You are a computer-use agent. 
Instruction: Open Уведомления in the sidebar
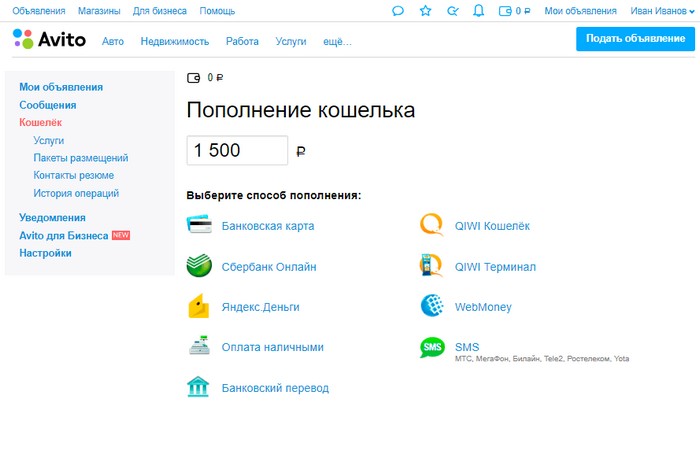pyautogui.click(x=52, y=218)
